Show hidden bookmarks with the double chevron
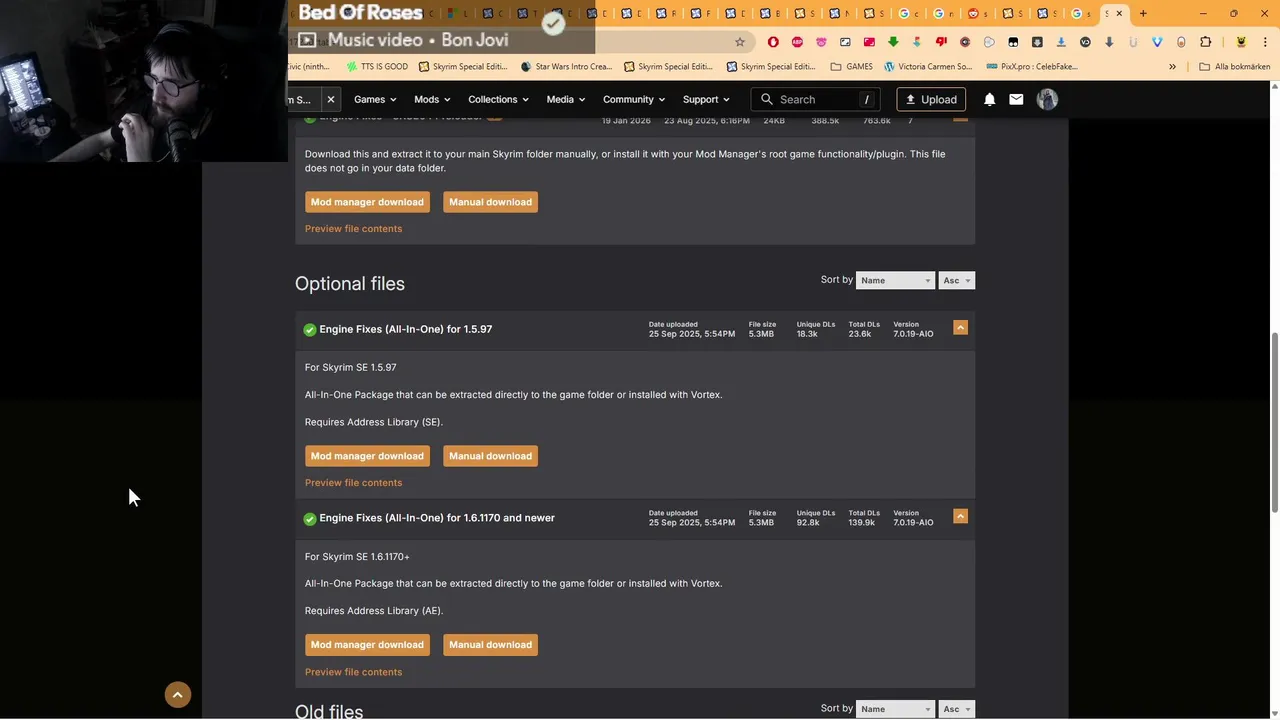Screen dimensions: 1280x720 point(1172,67)
